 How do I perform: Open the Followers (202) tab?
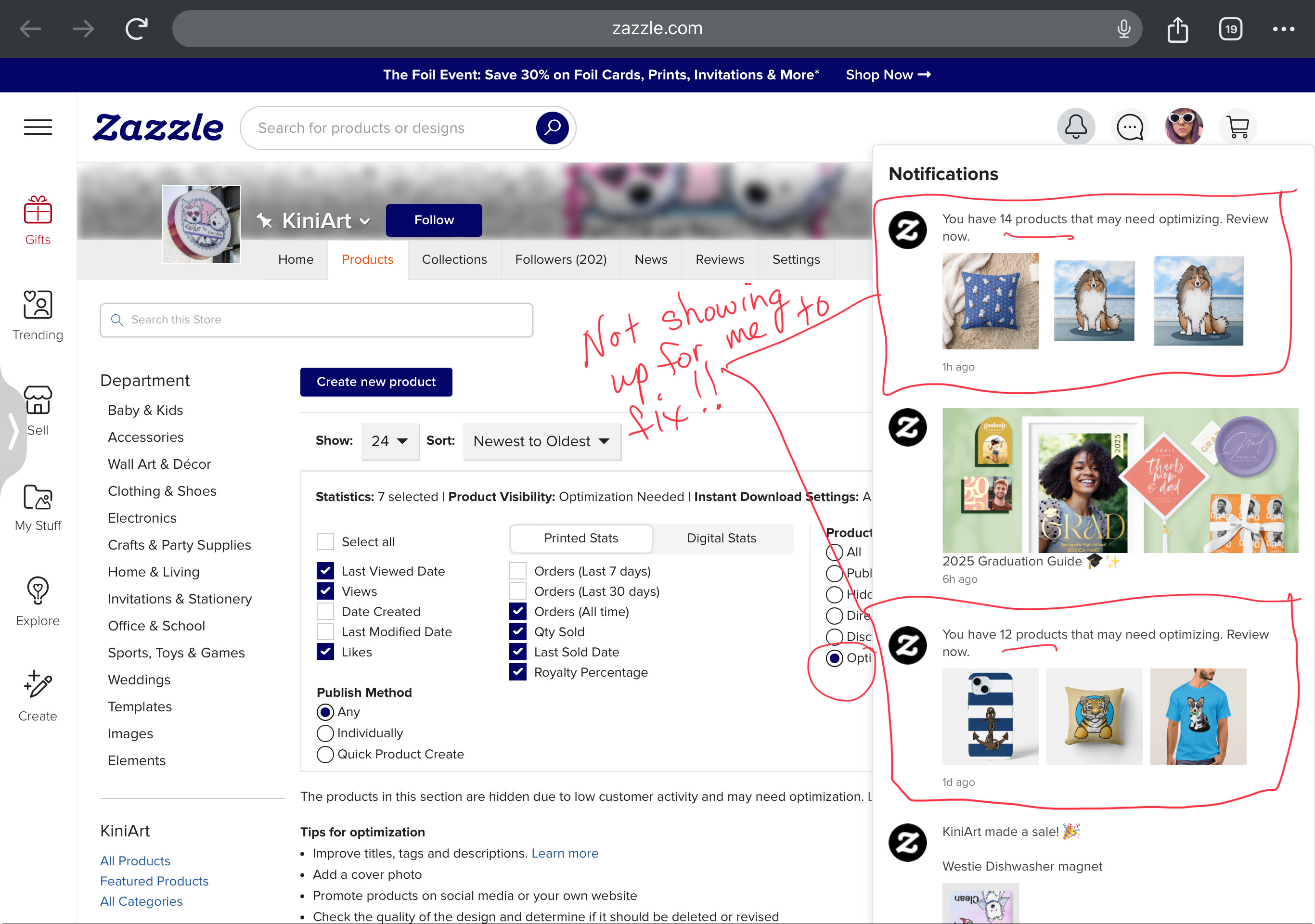coord(561,259)
